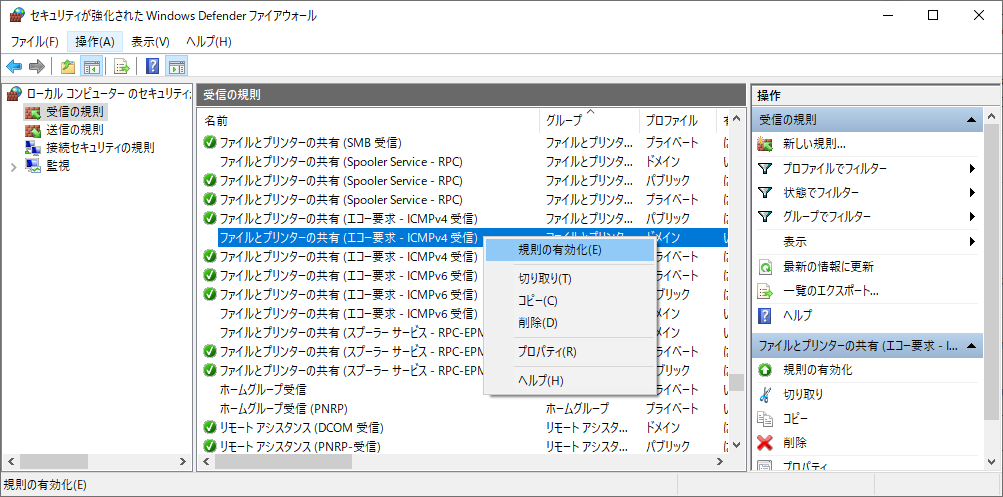
Task: Expand the 表示 submenu arrow in actions pane
Action: click(x=972, y=242)
